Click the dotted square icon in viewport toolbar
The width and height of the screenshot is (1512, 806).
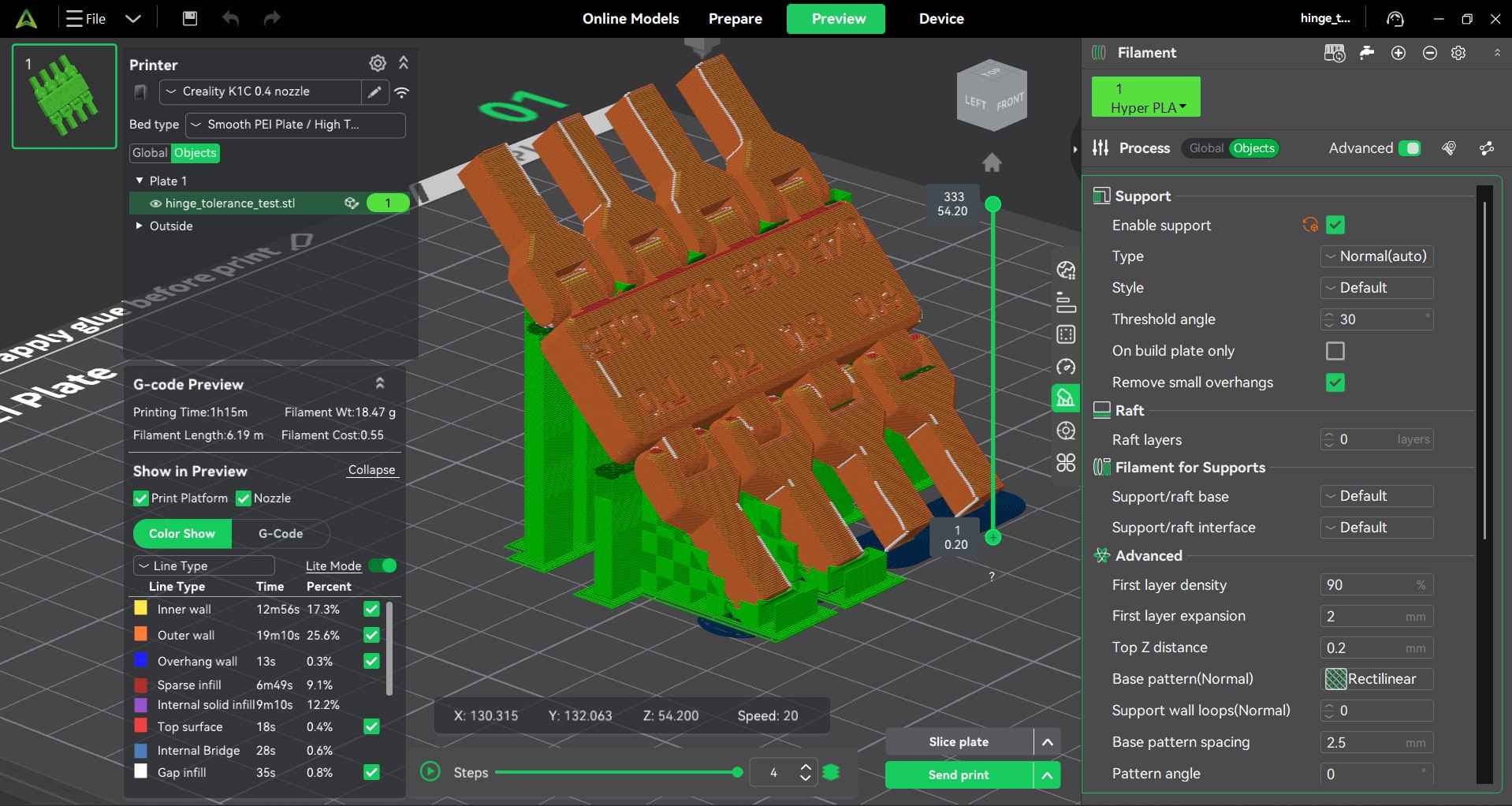point(1066,334)
